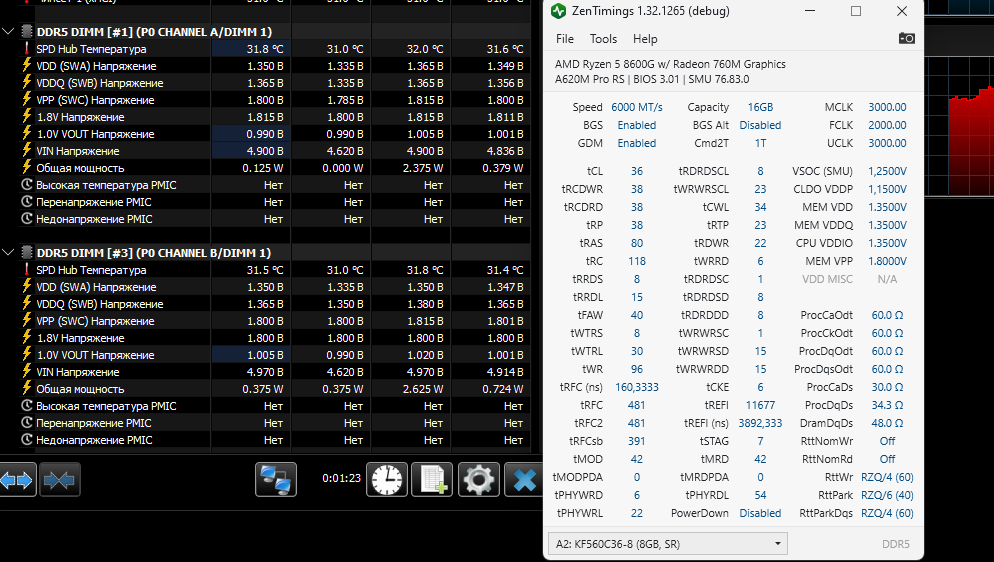Click the PowerDown Disabled value
This screenshot has width=994, height=562.
[x=760, y=513]
